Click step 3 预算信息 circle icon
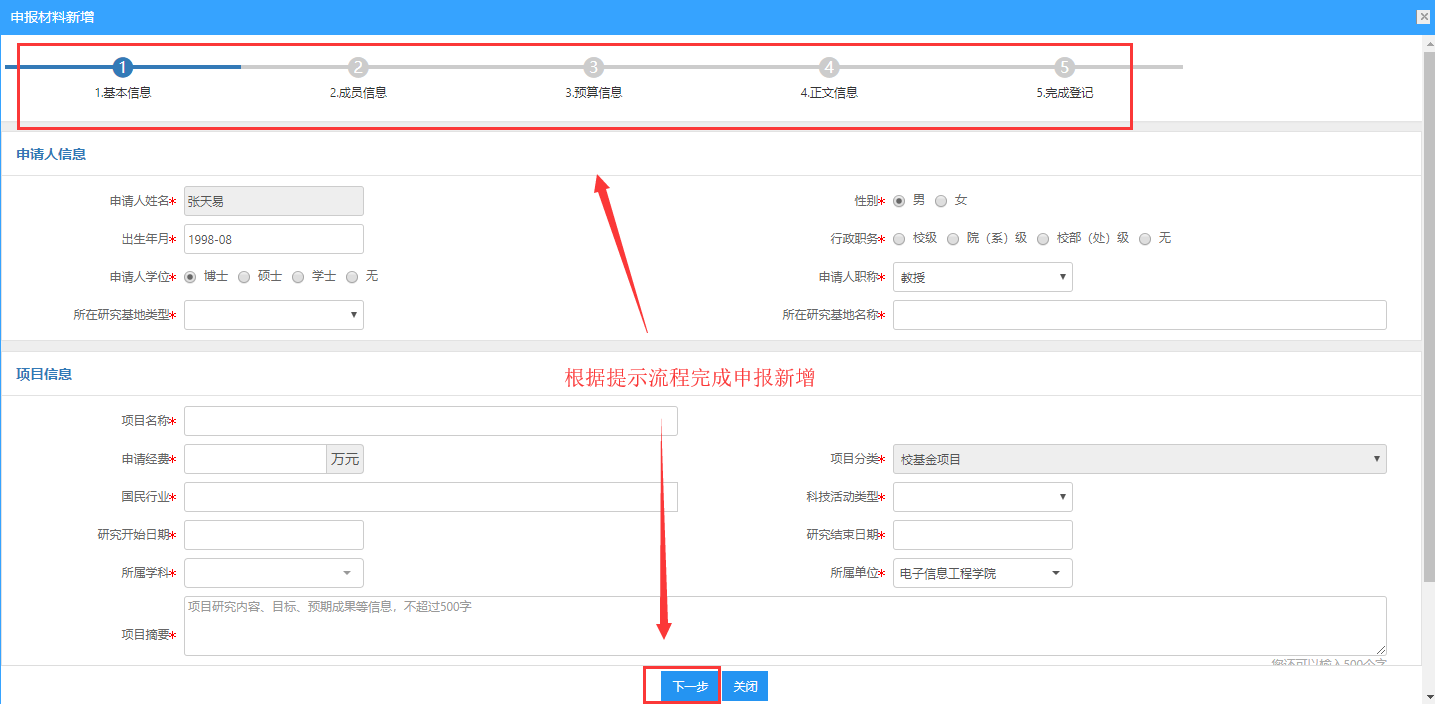1435x704 pixels. (x=594, y=67)
